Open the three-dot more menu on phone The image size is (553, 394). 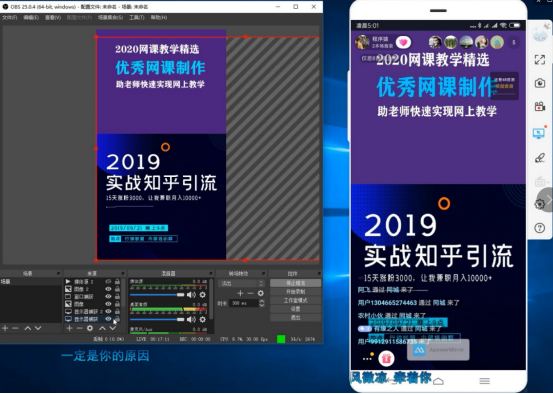pyautogui.click(x=367, y=358)
